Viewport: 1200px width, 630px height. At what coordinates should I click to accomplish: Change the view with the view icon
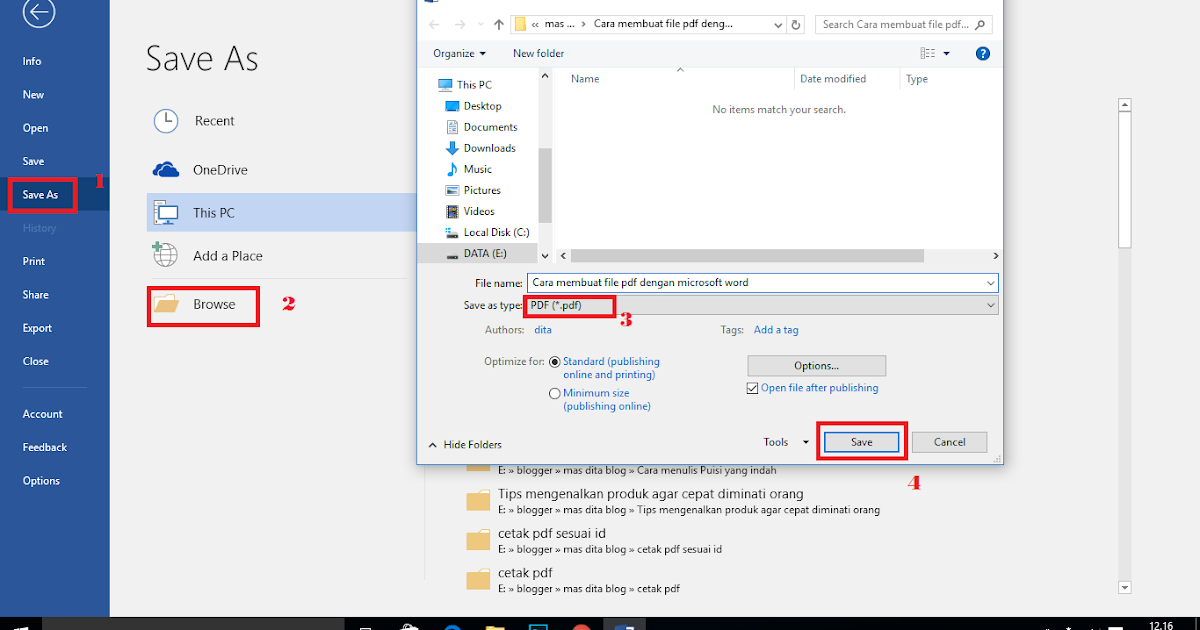click(927, 53)
